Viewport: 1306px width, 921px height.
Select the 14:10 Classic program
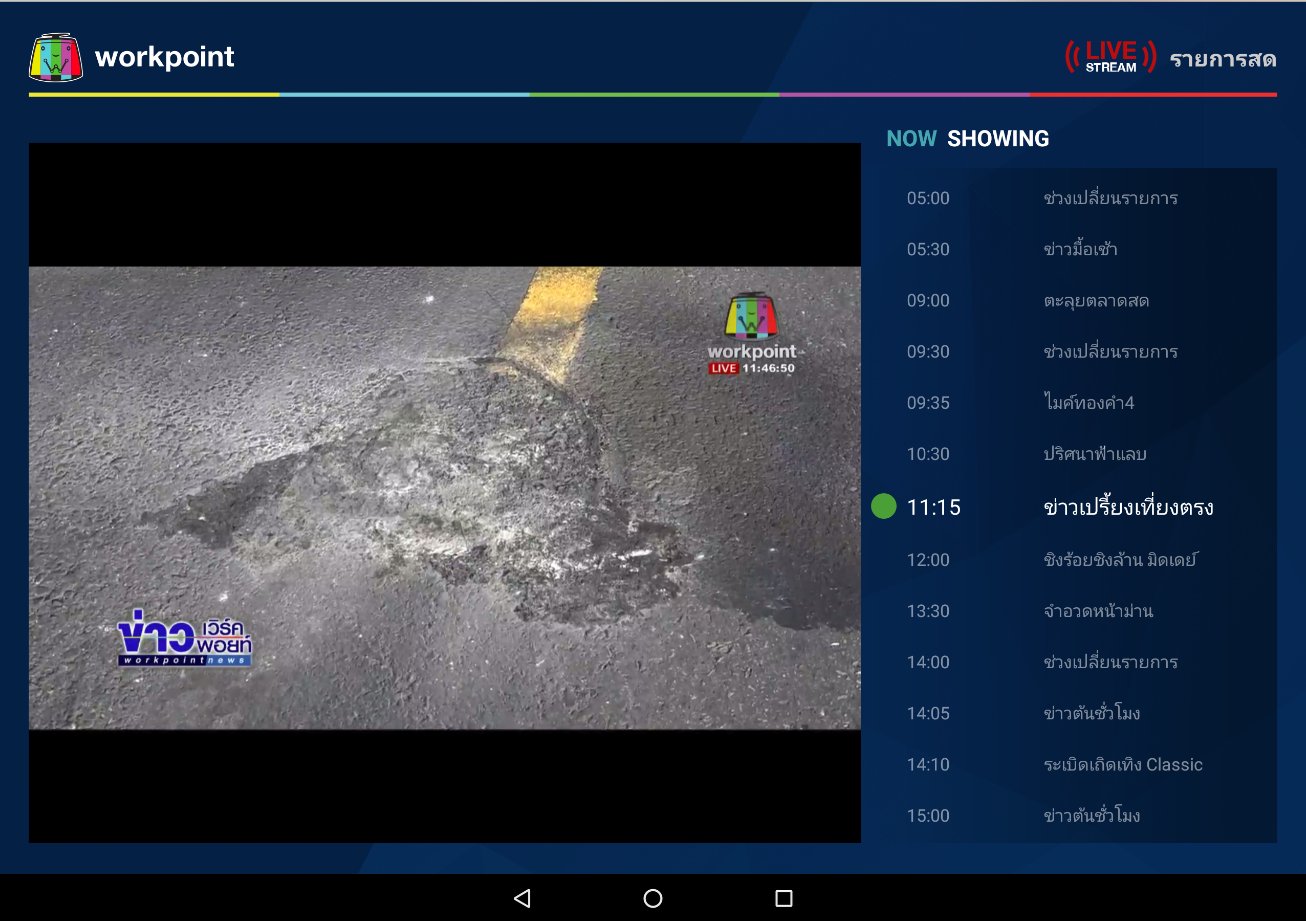[x=1075, y=764]
